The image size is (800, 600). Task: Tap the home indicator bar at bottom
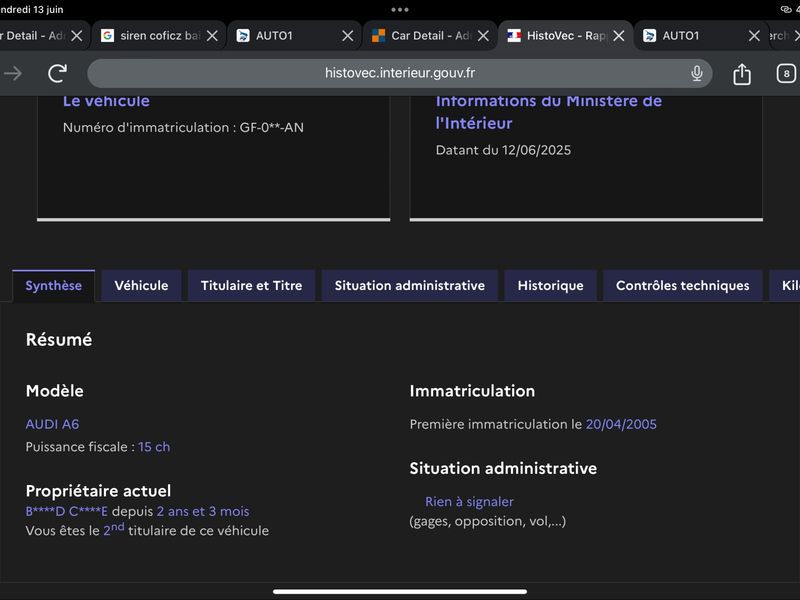click(x=400, y=592)
